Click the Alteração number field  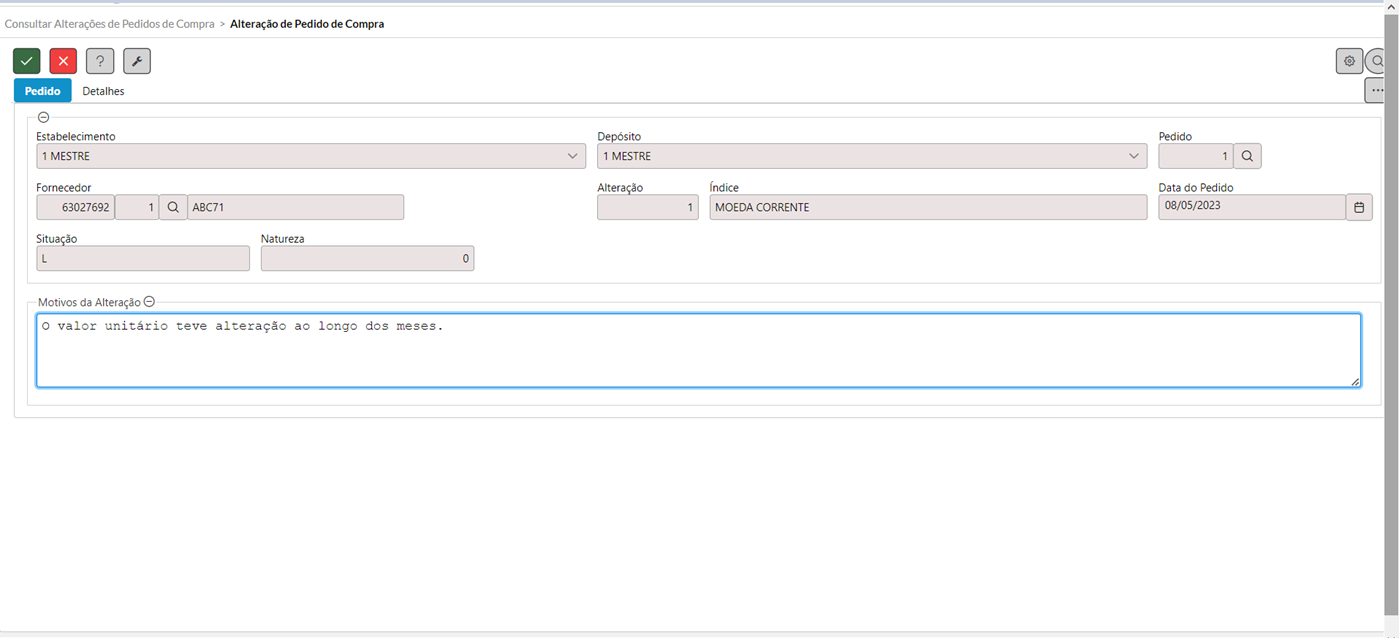pos(648,207)
